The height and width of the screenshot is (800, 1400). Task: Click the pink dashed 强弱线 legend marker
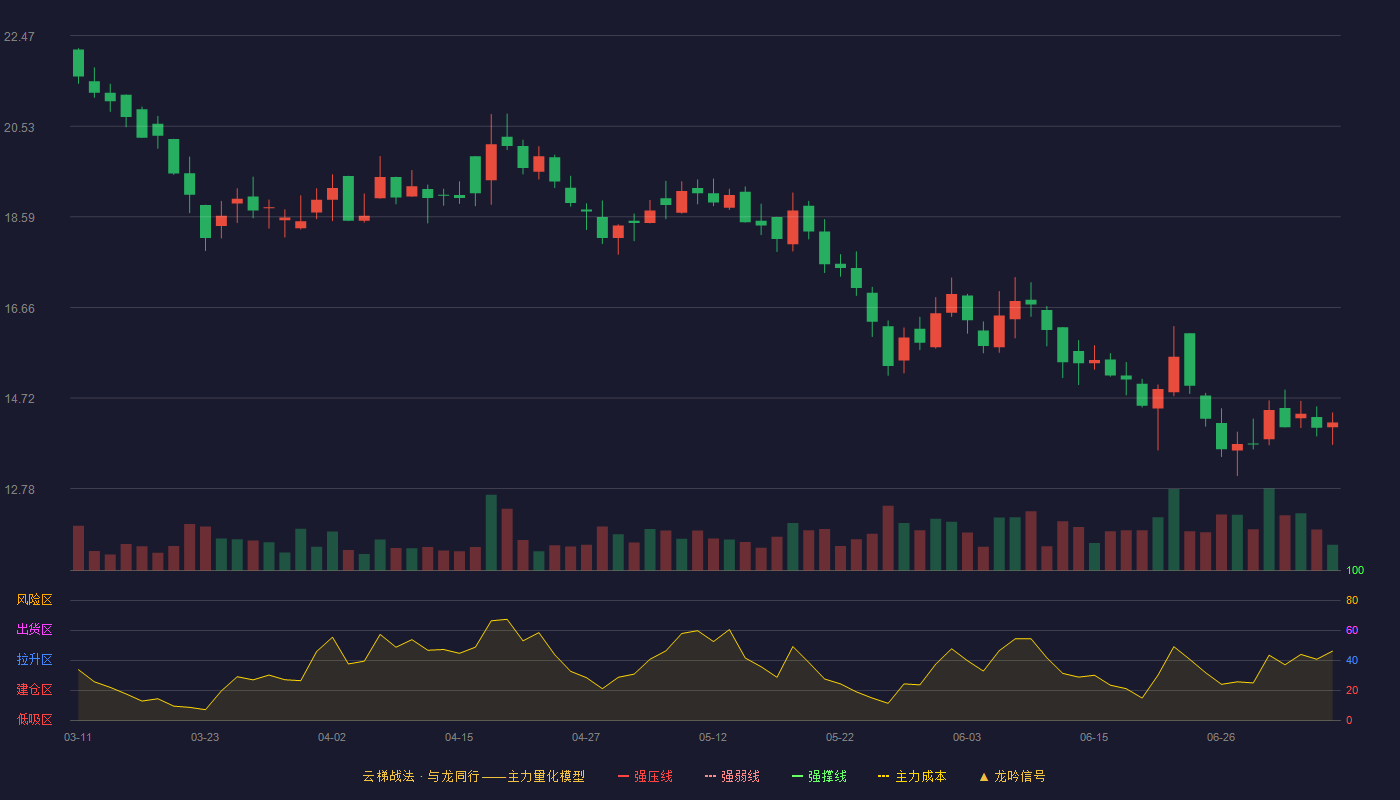point(710,776)
